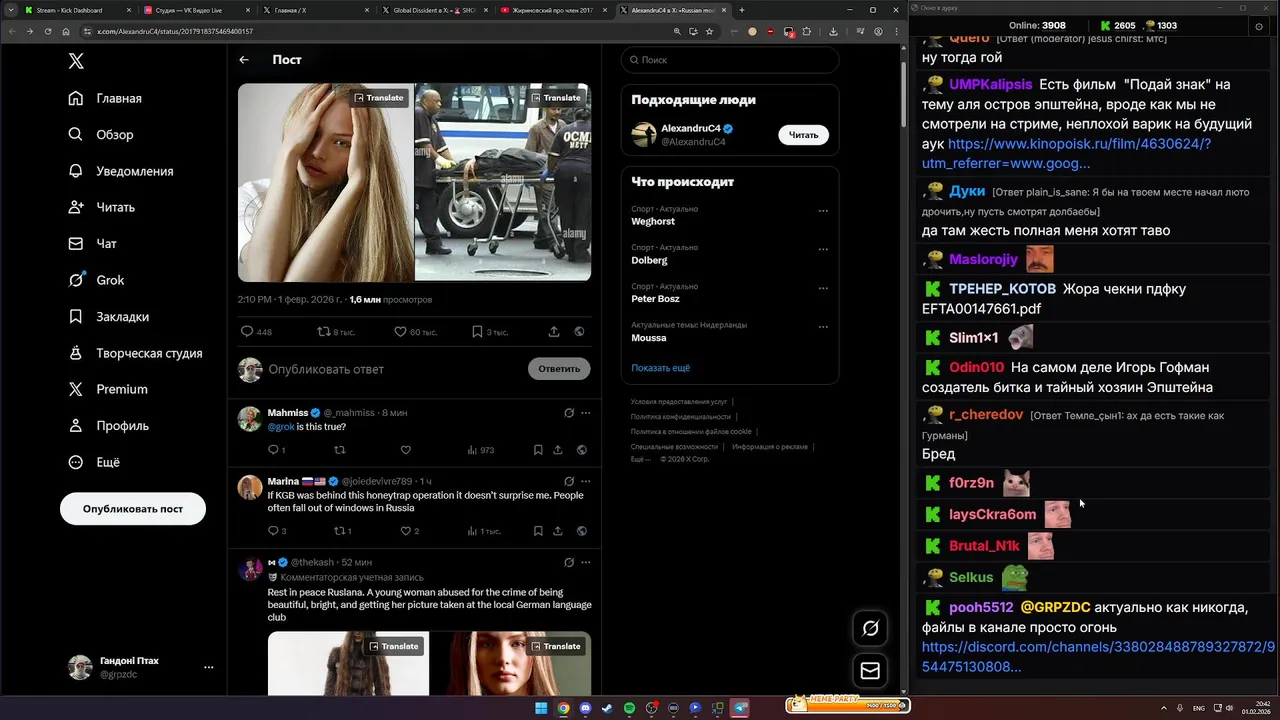Open Moussa trend options

pyautogui.click(x=823, y=327)
